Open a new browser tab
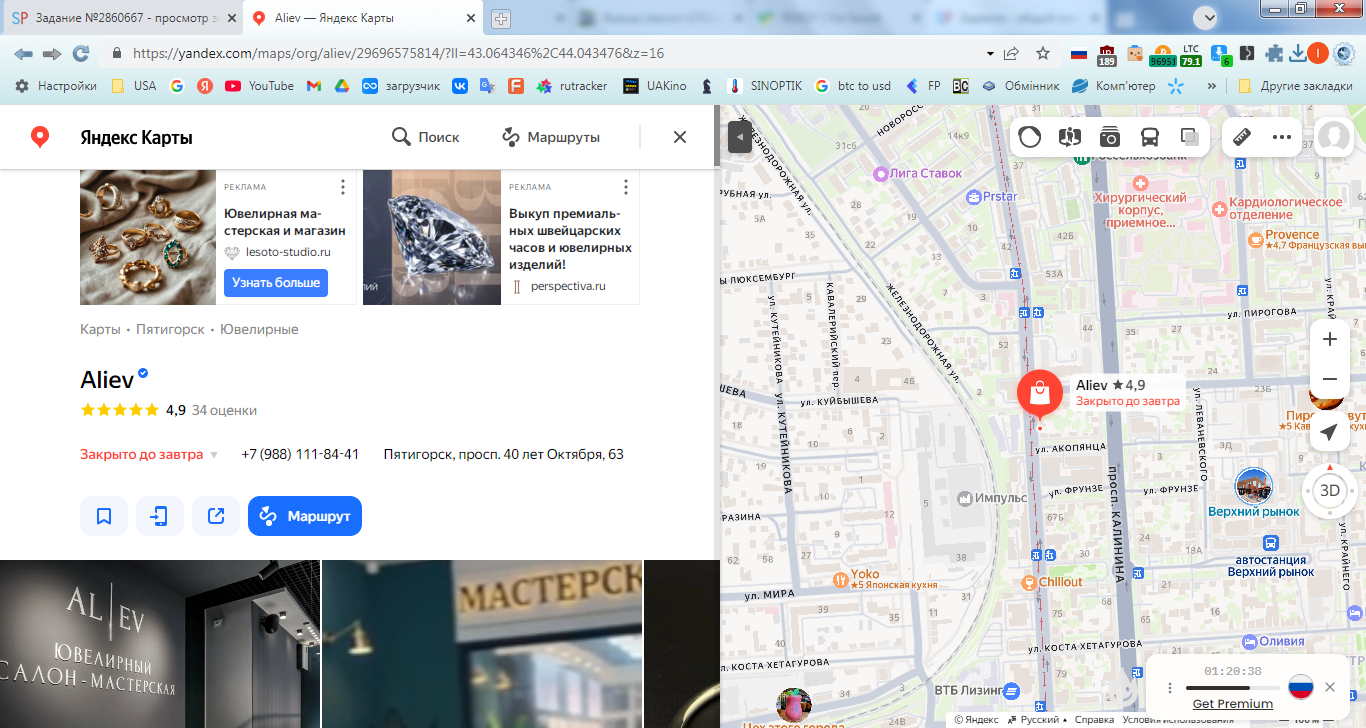This screenshot has height=728, width=1366. click(x=501, y=18)
